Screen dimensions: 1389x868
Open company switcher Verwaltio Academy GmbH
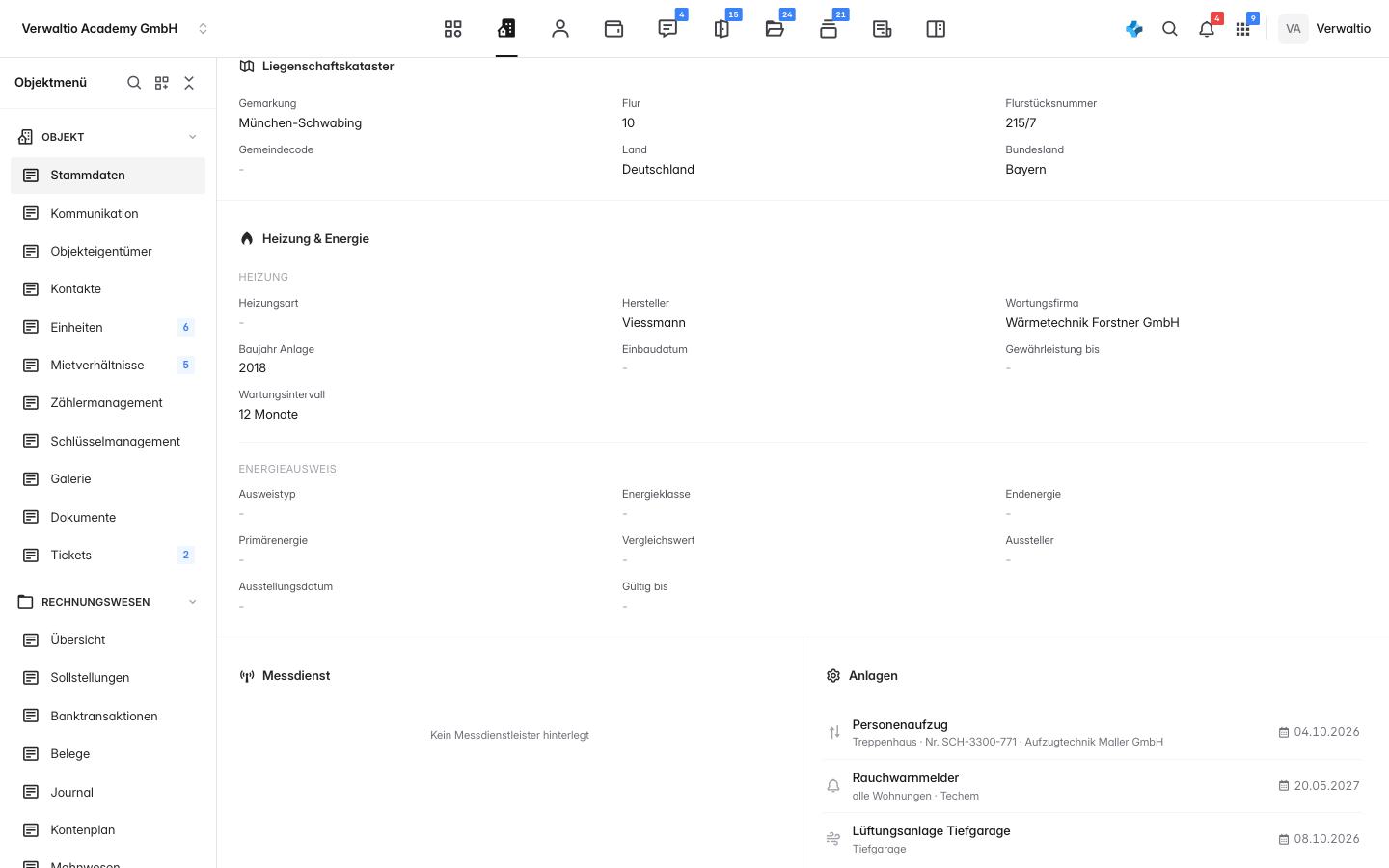tap(115, 29)
